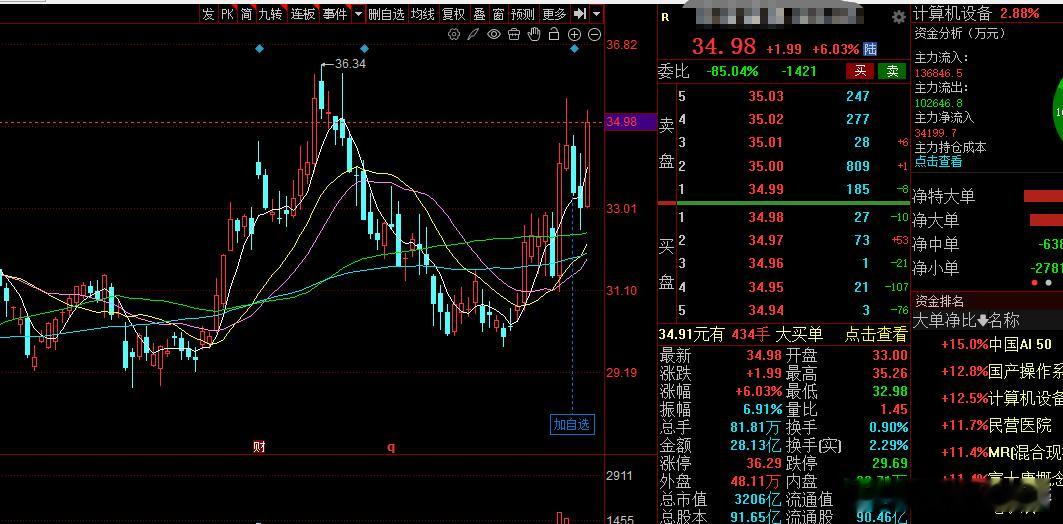Click the 跌停 29.69 value

[x=891, y=464]
